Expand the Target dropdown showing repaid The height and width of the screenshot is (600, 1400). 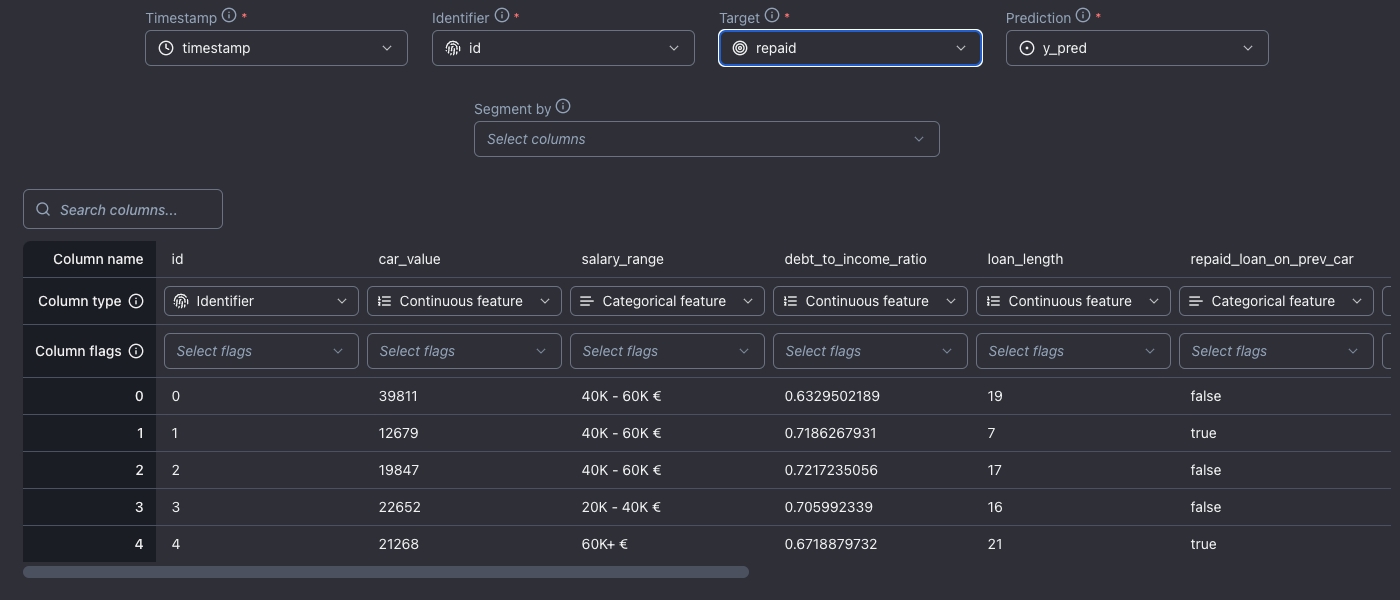point(850,48)
